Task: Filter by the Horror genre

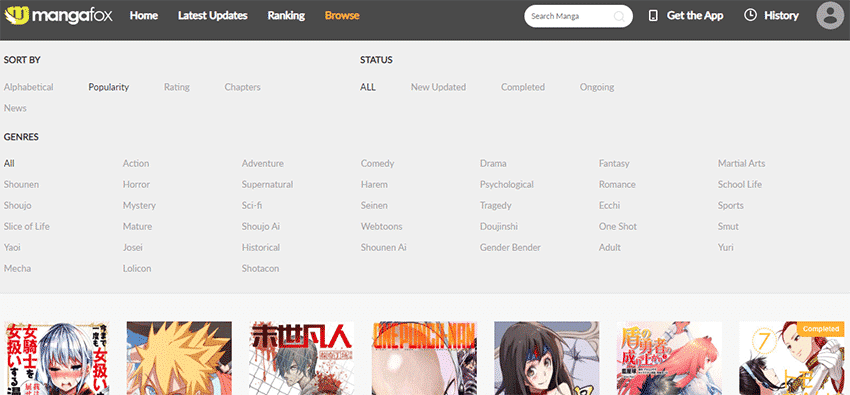Action: (x=136, y=184)
